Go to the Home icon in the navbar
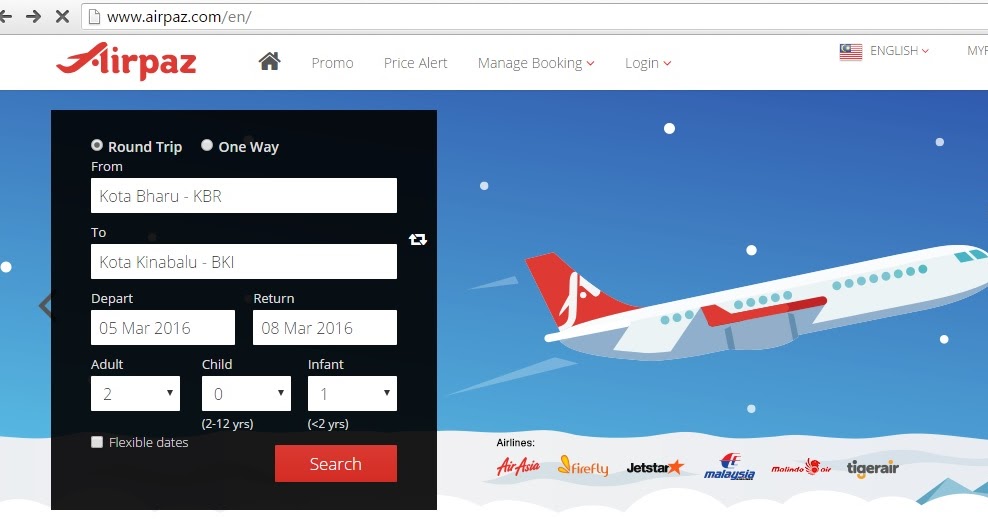Screen dimensions: 988x519 (269, 62)
